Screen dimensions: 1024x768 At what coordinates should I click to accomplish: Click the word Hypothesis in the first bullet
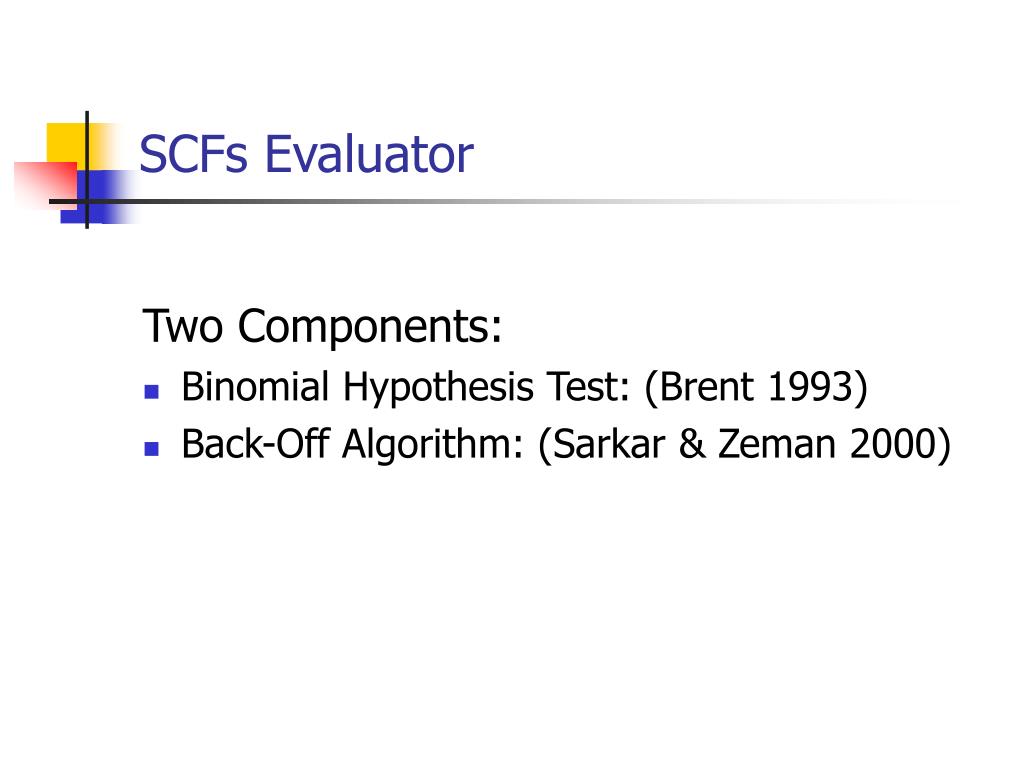click(x=438, y=389)
